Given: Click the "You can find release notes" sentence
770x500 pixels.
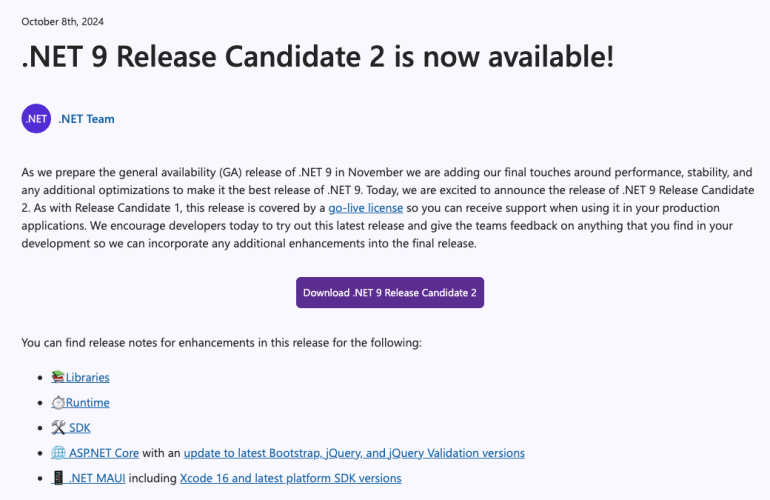Looking at the screenshot, I should (x=221, y=343).
